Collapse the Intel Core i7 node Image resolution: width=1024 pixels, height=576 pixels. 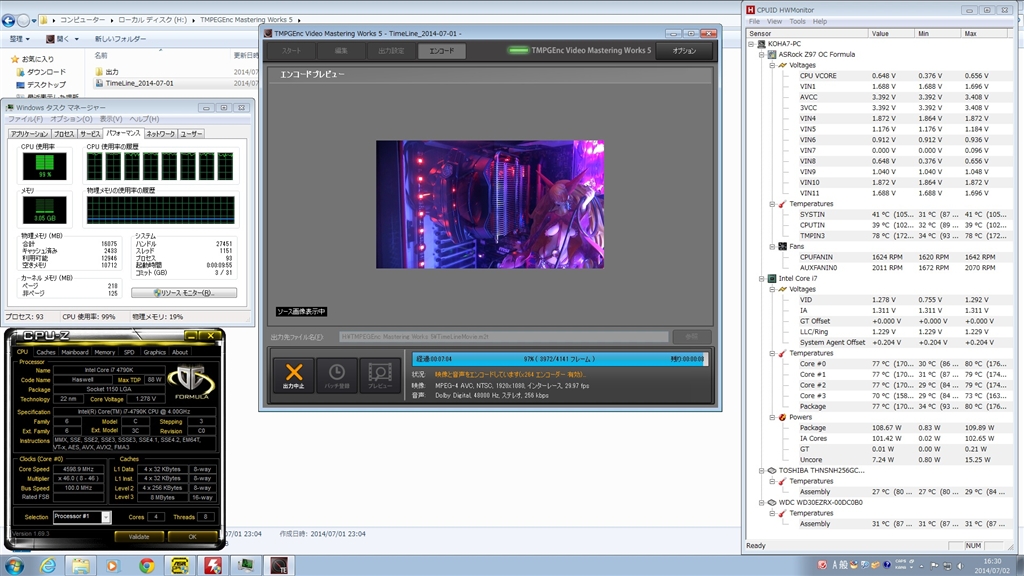coord(762,278)
